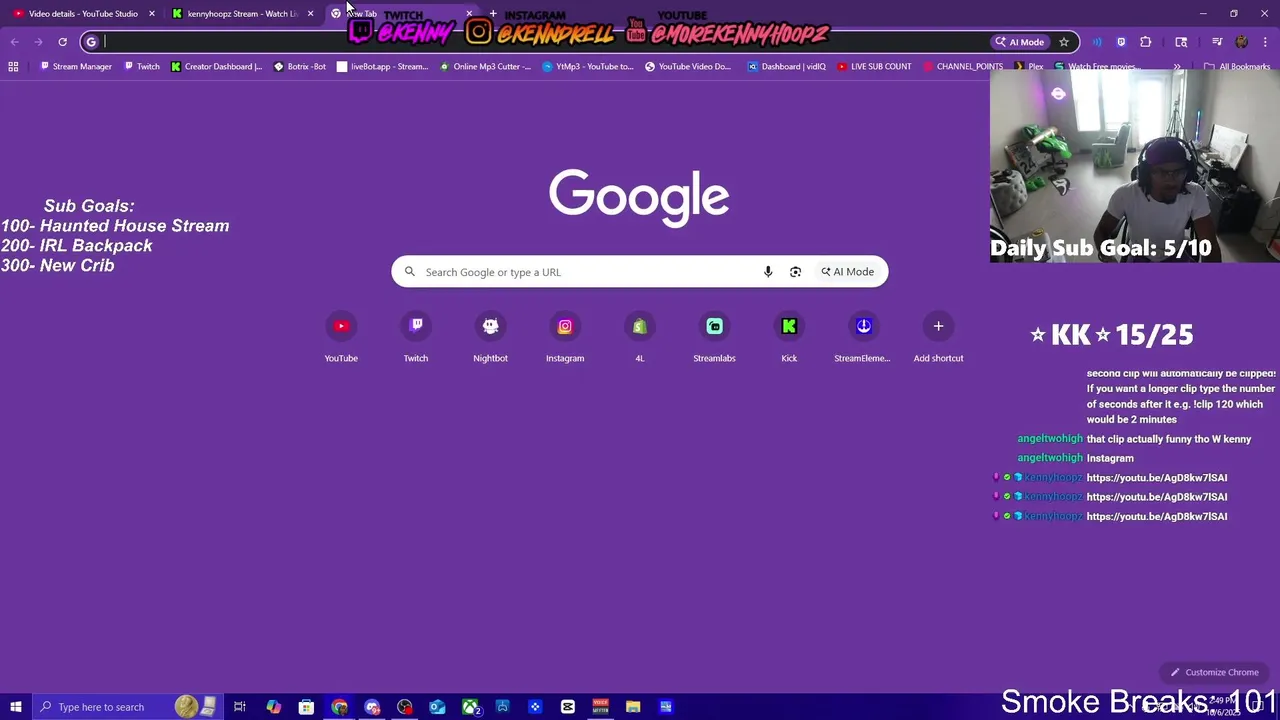Open the Chrome profile avatar
This screenshot has width=1280, height=720.
pos(1242,42)
